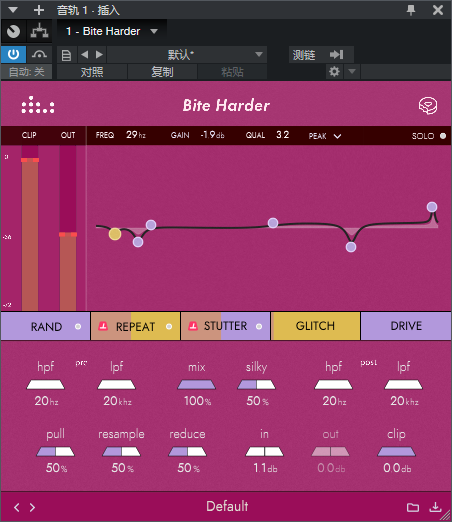Click the plus icon in title bar
Viewport: 452px width, 522px height.
coord(39,10)
